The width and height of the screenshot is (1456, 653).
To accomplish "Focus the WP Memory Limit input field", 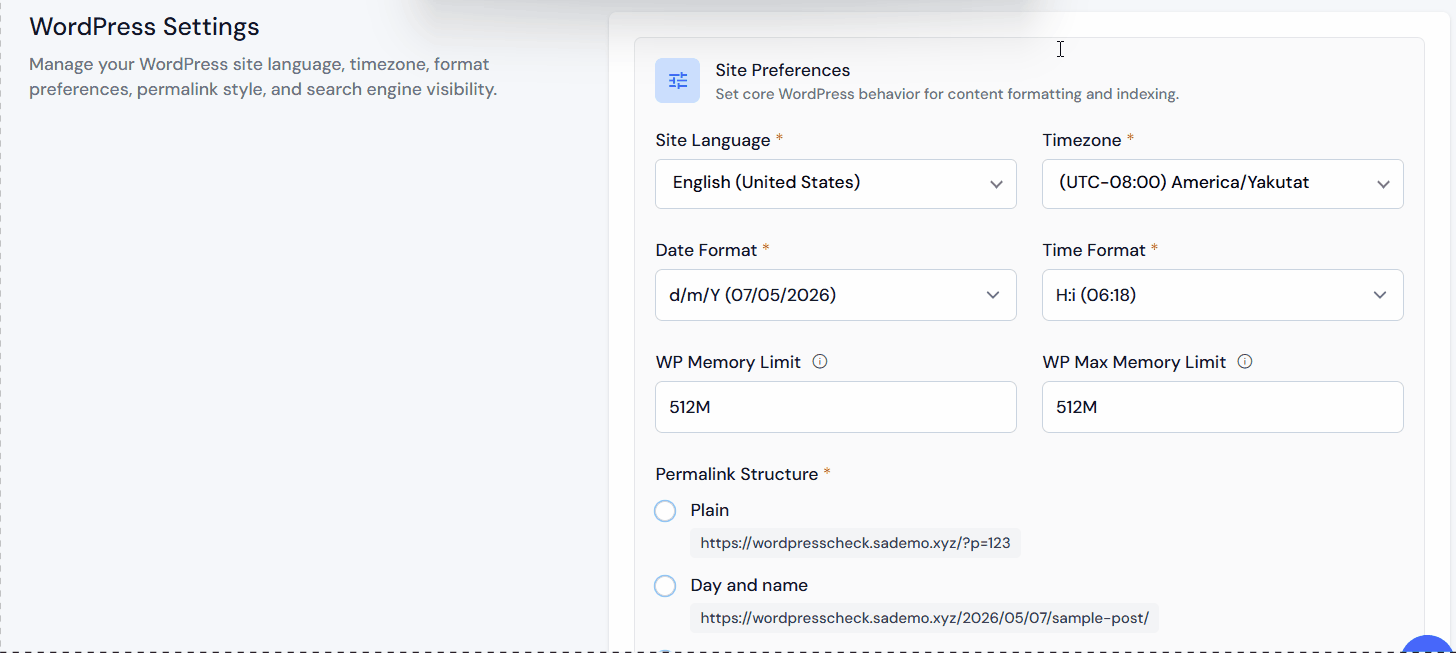I will [x=836, y=407].
